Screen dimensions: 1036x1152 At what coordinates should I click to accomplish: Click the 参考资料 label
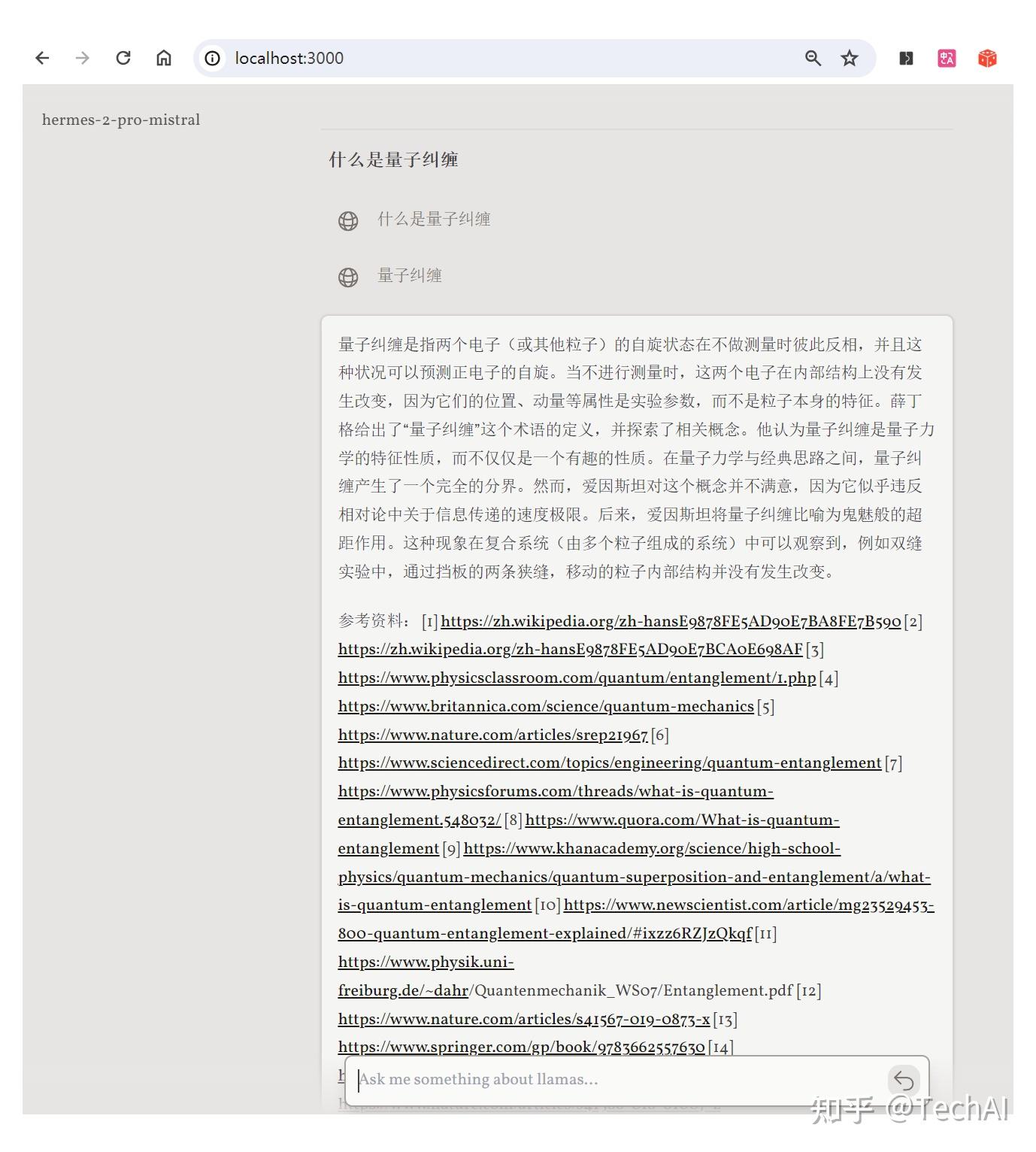[373, 621]
